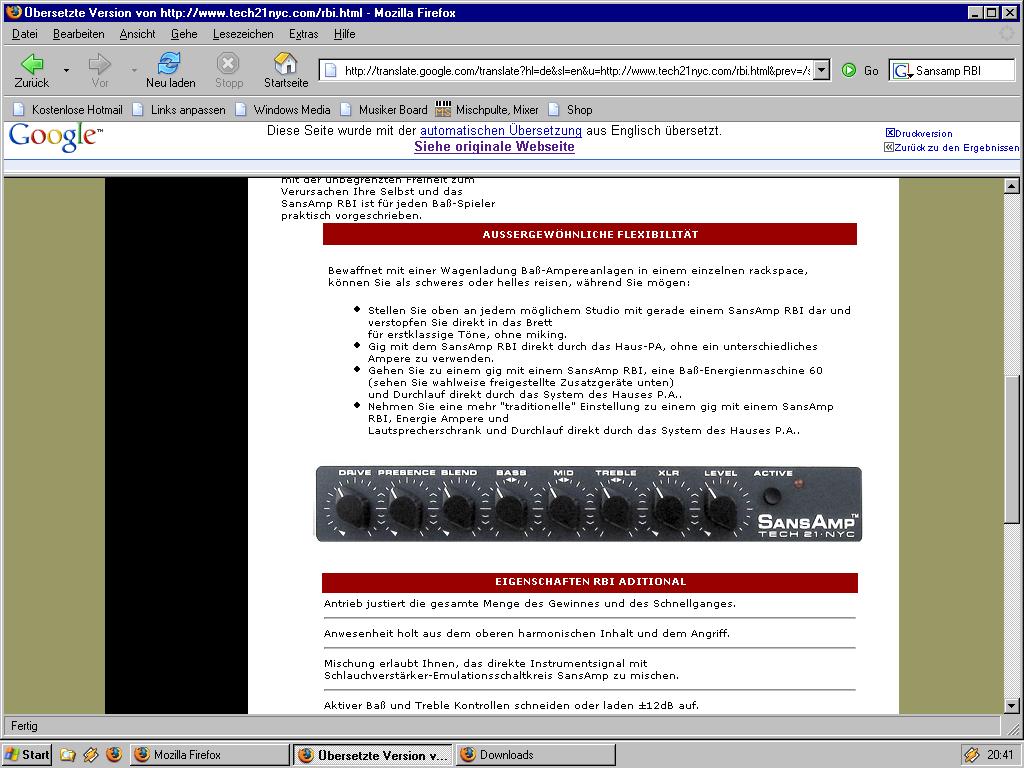
Task: Click the system tray pencil icon
Action: pos(972,755)
